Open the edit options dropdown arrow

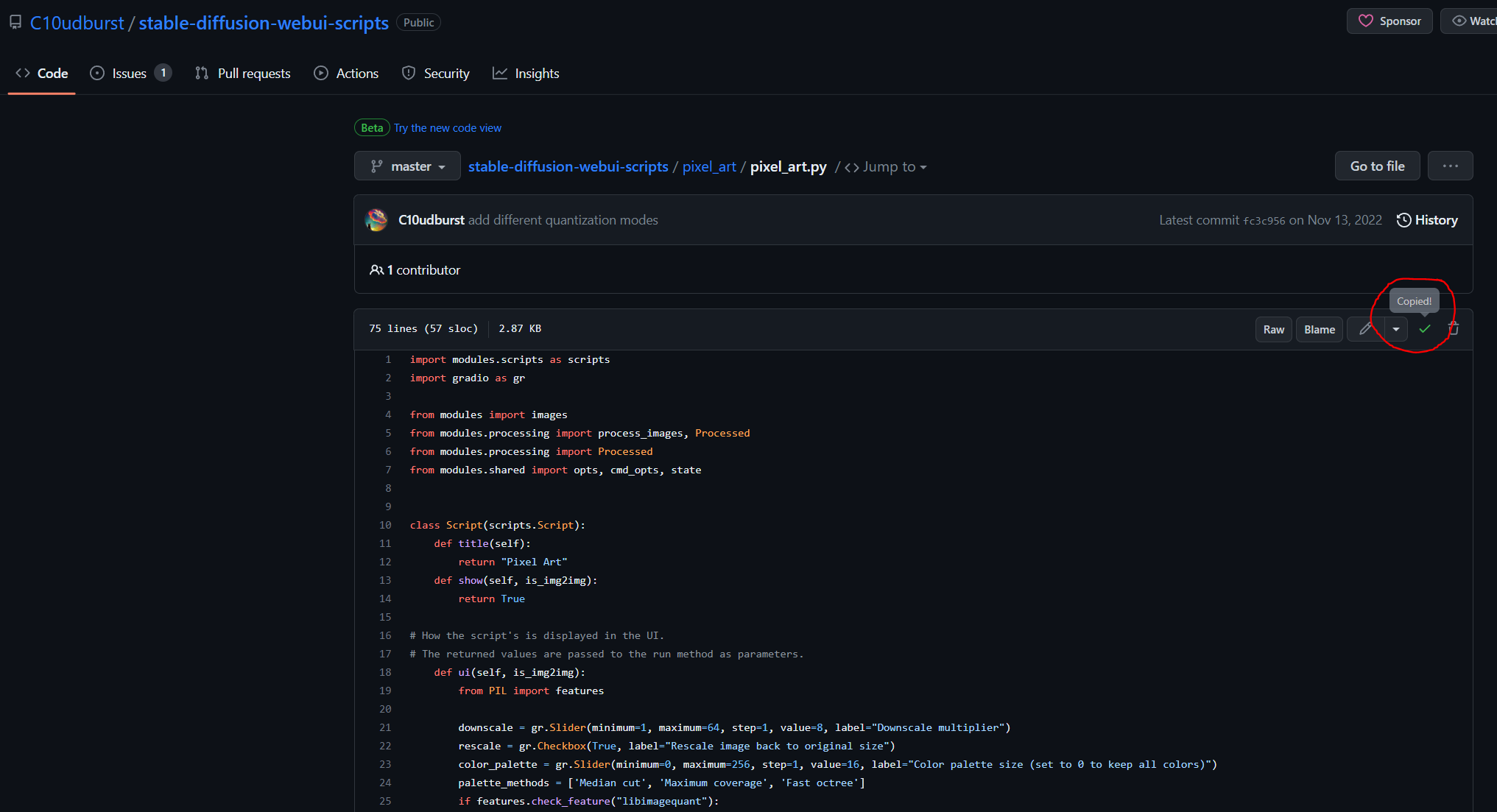(1396, 329)
